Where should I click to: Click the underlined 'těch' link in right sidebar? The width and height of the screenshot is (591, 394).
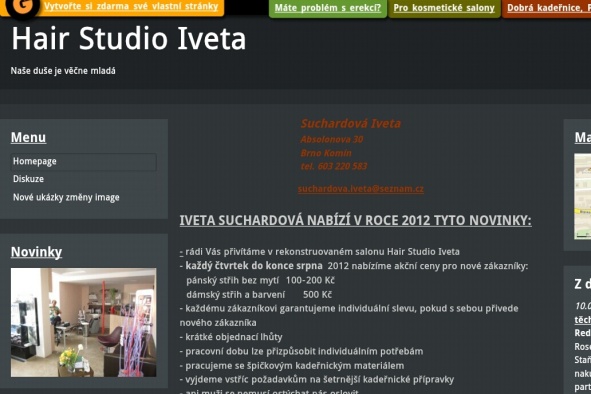coord(582,320)
